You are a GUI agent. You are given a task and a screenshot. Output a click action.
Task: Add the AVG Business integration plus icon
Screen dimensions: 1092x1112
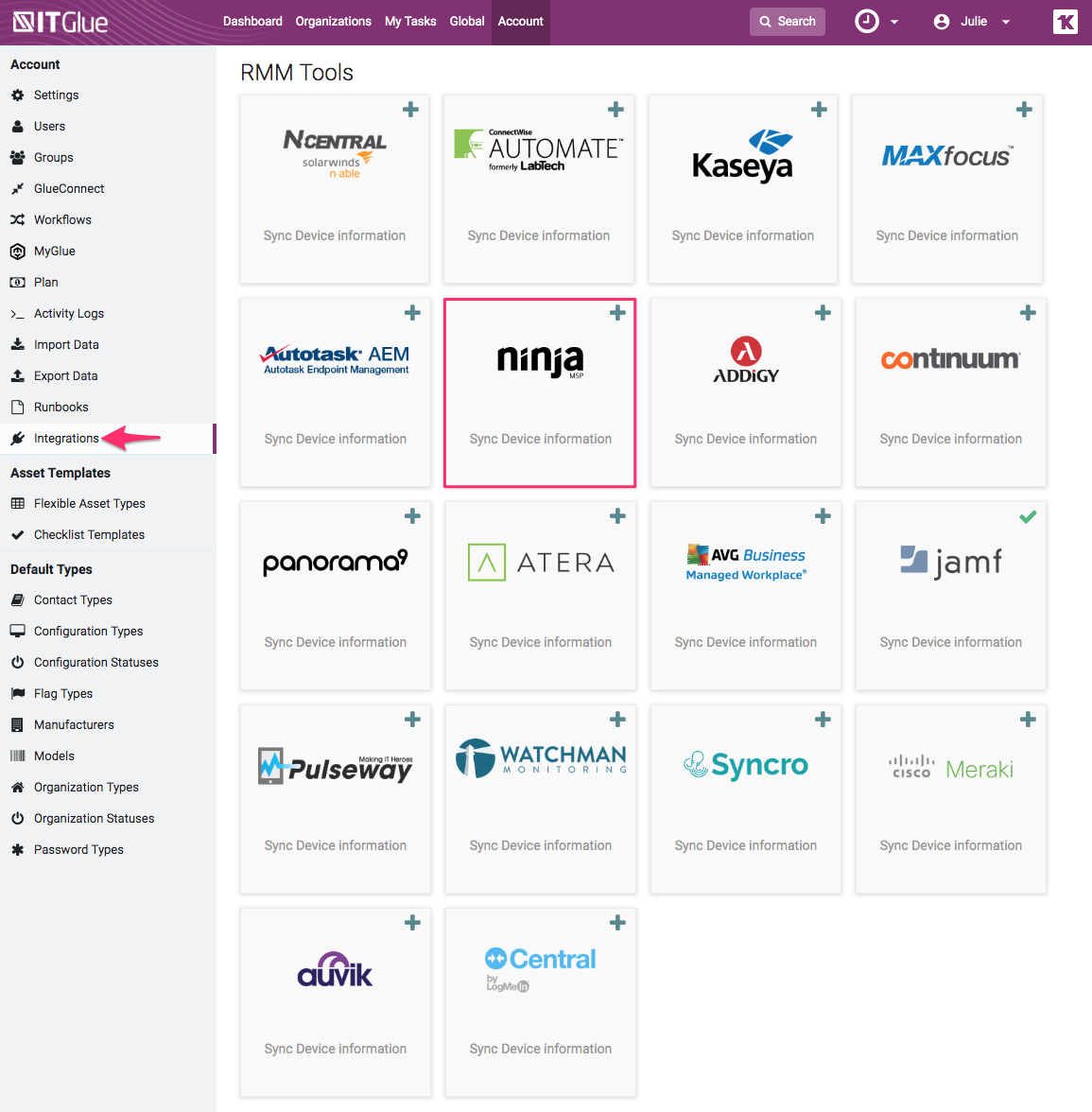pos(823,516)
